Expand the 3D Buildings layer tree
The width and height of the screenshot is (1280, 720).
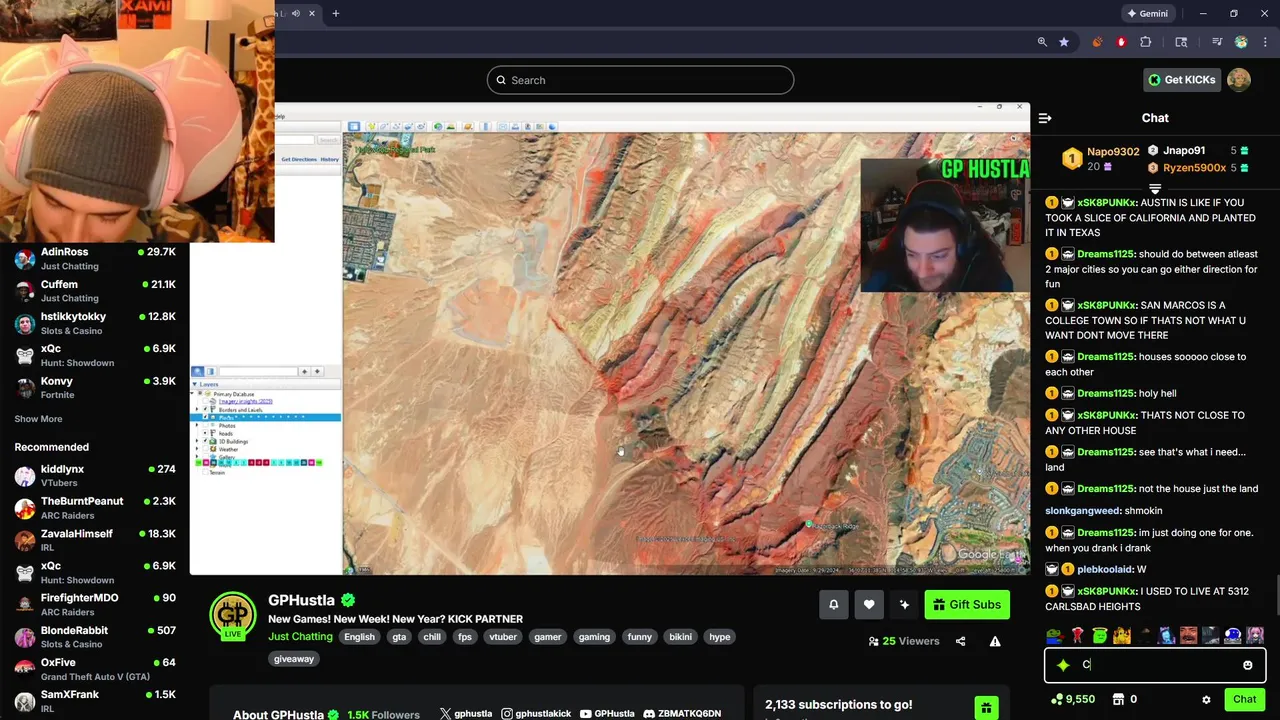(x=197, y=441)
